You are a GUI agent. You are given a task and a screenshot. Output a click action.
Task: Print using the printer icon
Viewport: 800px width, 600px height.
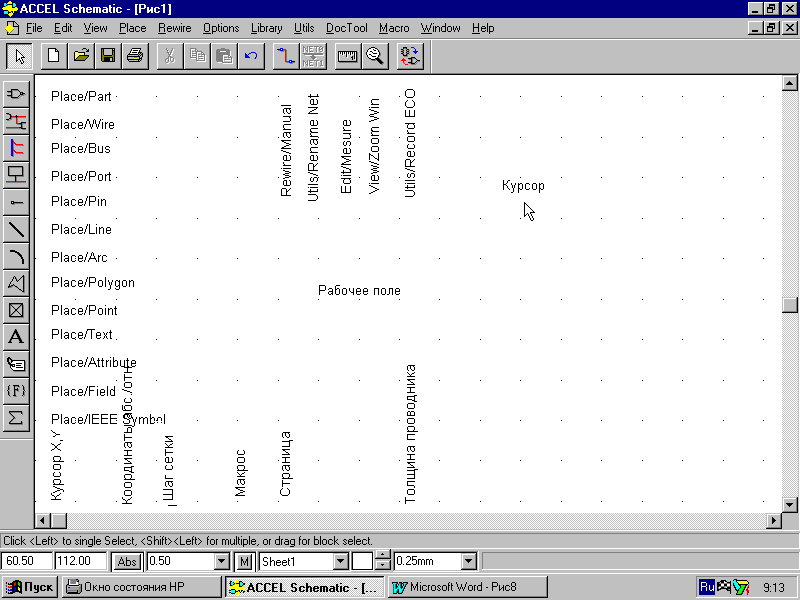tap(135, 56)
